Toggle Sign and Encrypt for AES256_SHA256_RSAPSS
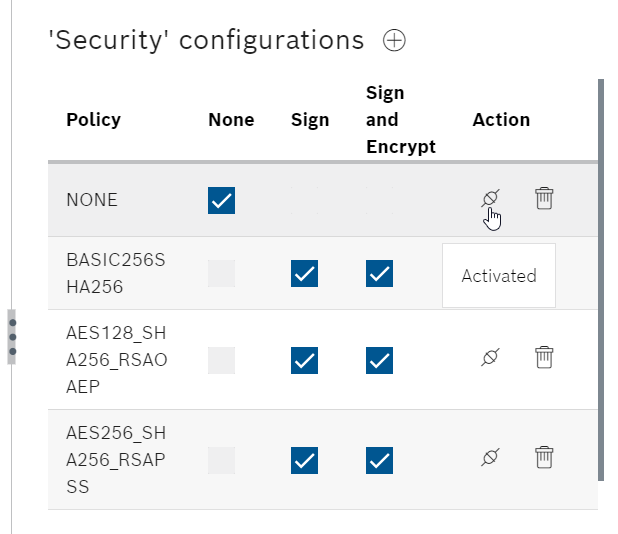 click(x=379, y=460)
